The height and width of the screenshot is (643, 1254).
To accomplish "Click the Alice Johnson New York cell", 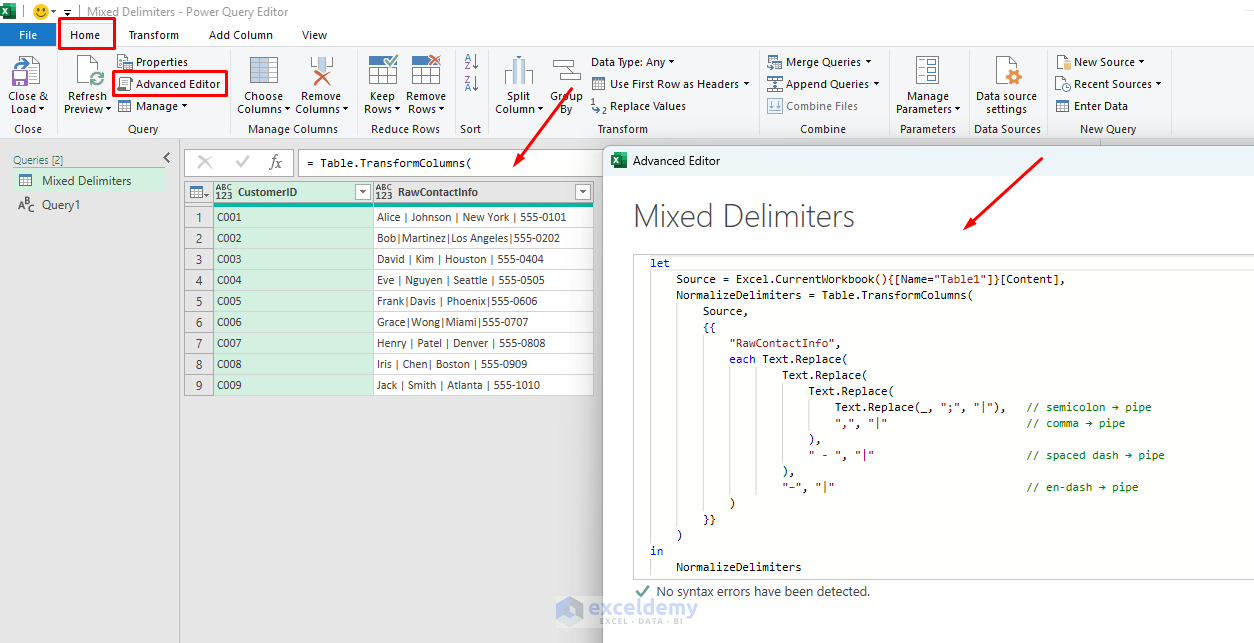I will click(483, 217).
